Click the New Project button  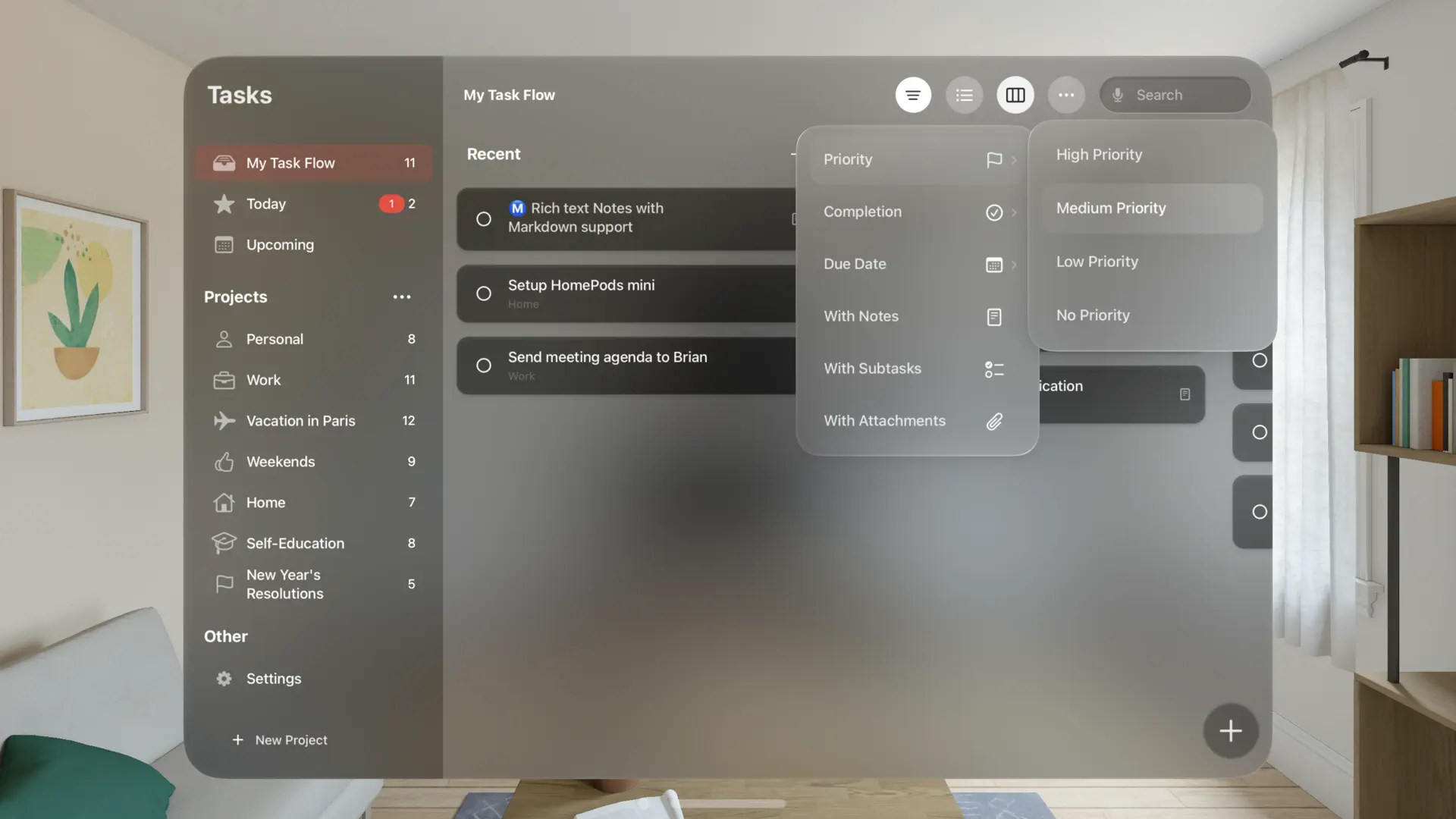tap(279, 739)
